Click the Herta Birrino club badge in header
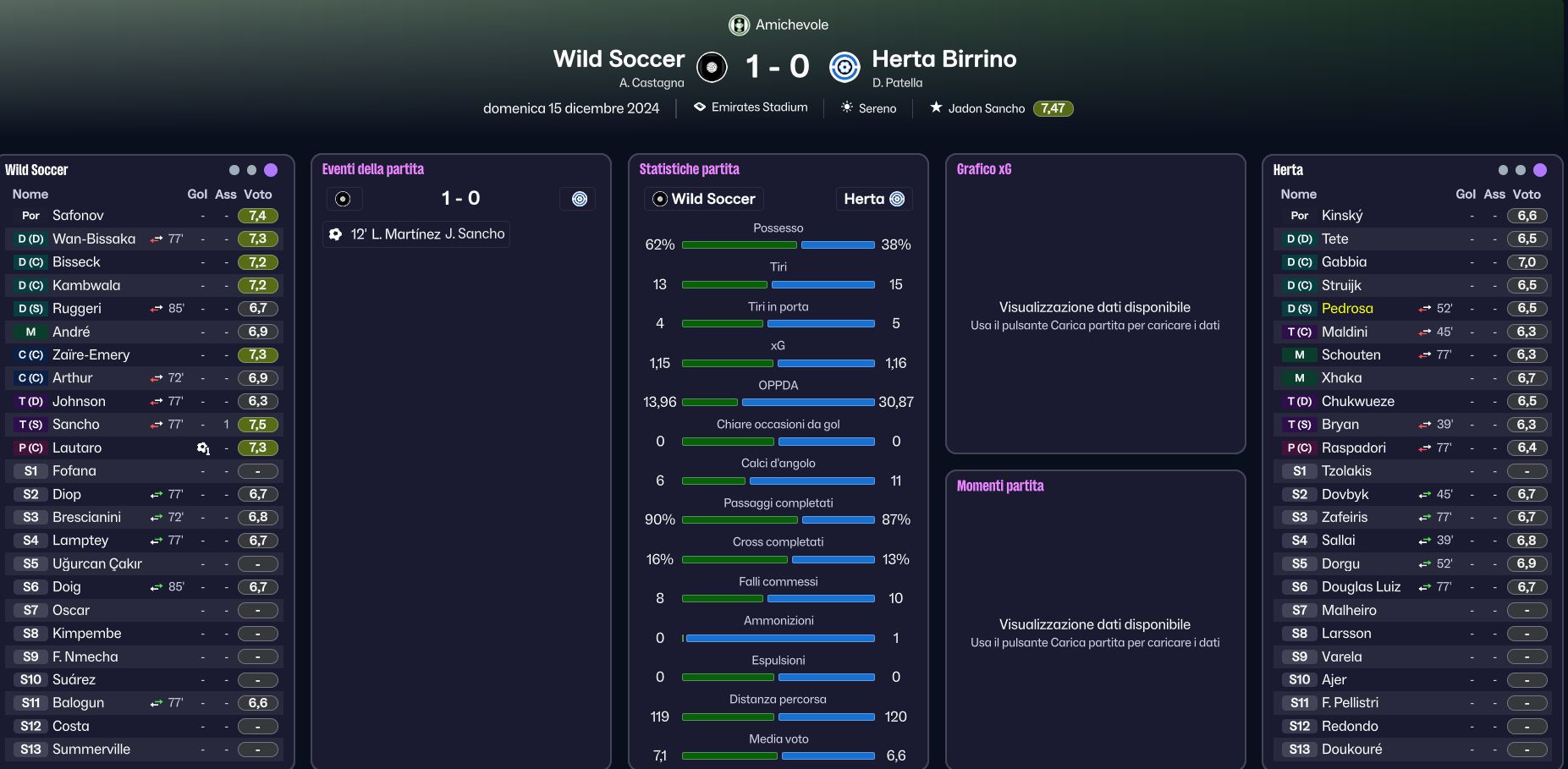Screen dimensions: 1568x769 coord(845,67)
